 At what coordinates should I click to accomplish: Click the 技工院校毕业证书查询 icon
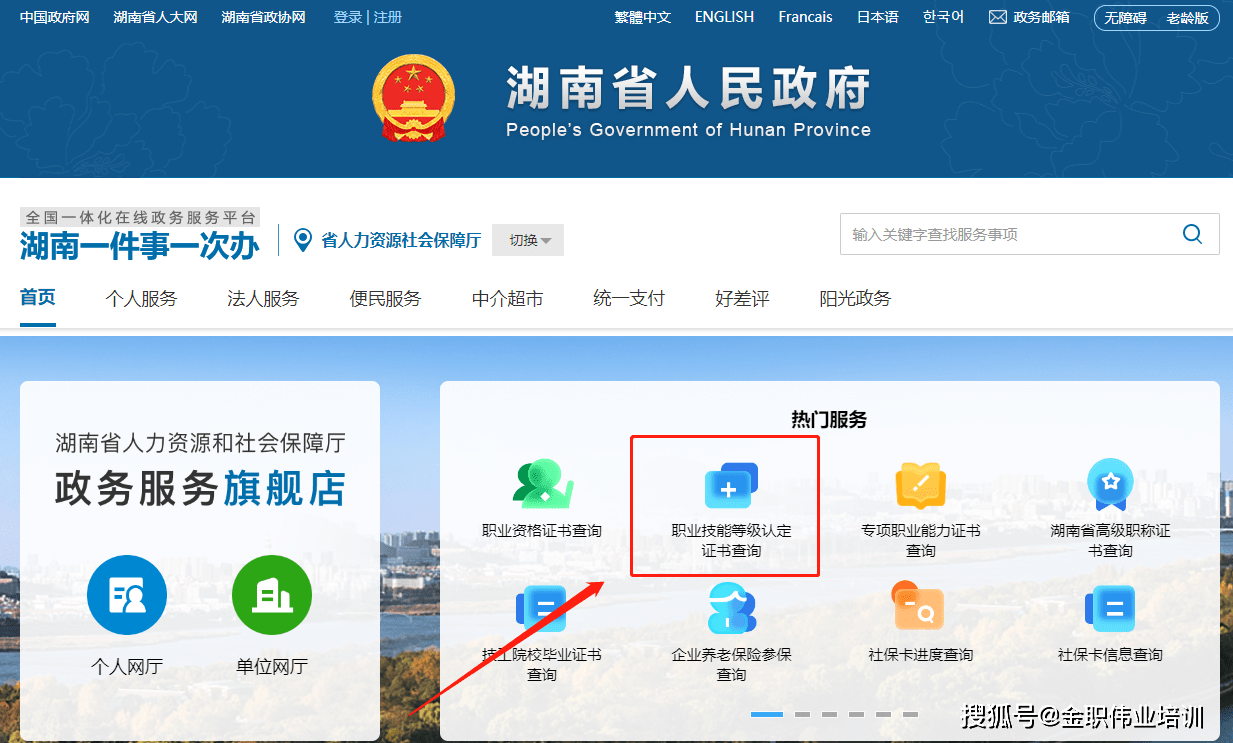542,609
